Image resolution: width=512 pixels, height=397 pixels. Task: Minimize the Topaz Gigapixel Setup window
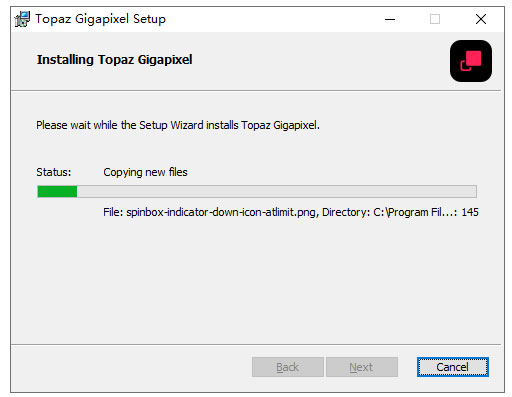coord(390,19)
